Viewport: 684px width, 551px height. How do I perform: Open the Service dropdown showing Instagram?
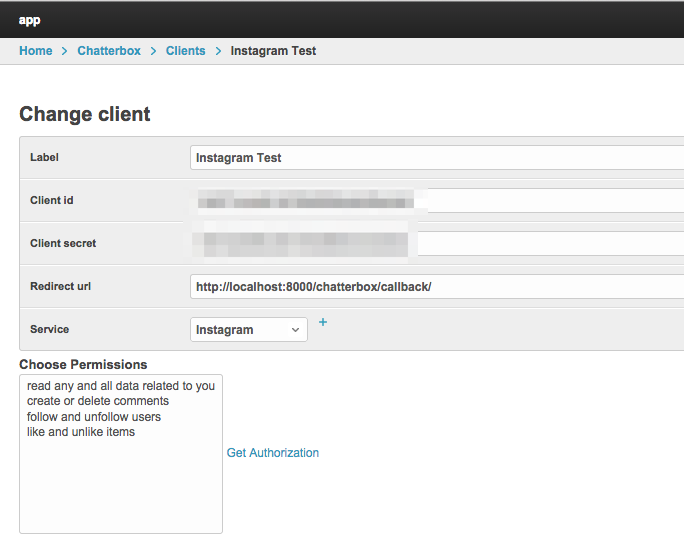(x=249, y=330)
